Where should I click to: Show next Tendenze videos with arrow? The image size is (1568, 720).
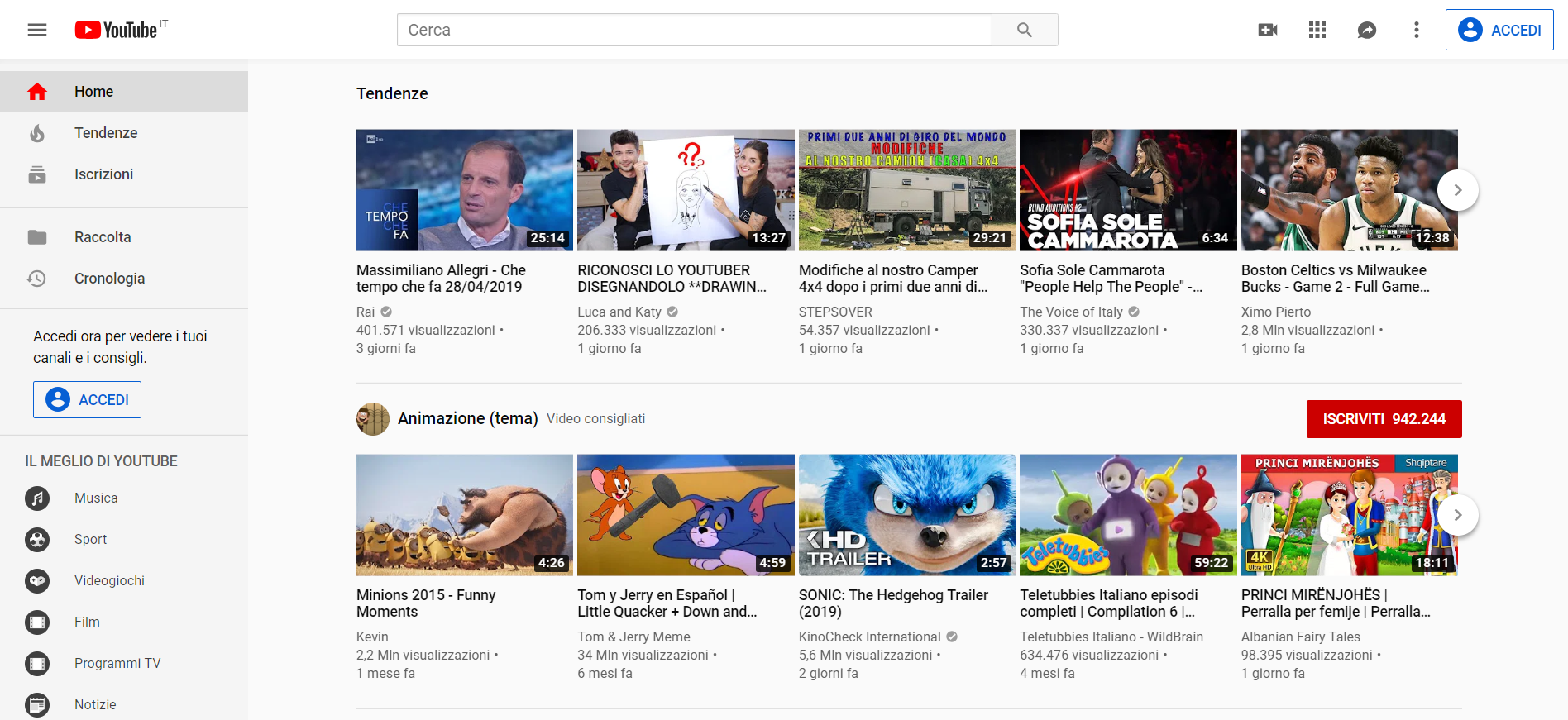tap(1458, 190)
